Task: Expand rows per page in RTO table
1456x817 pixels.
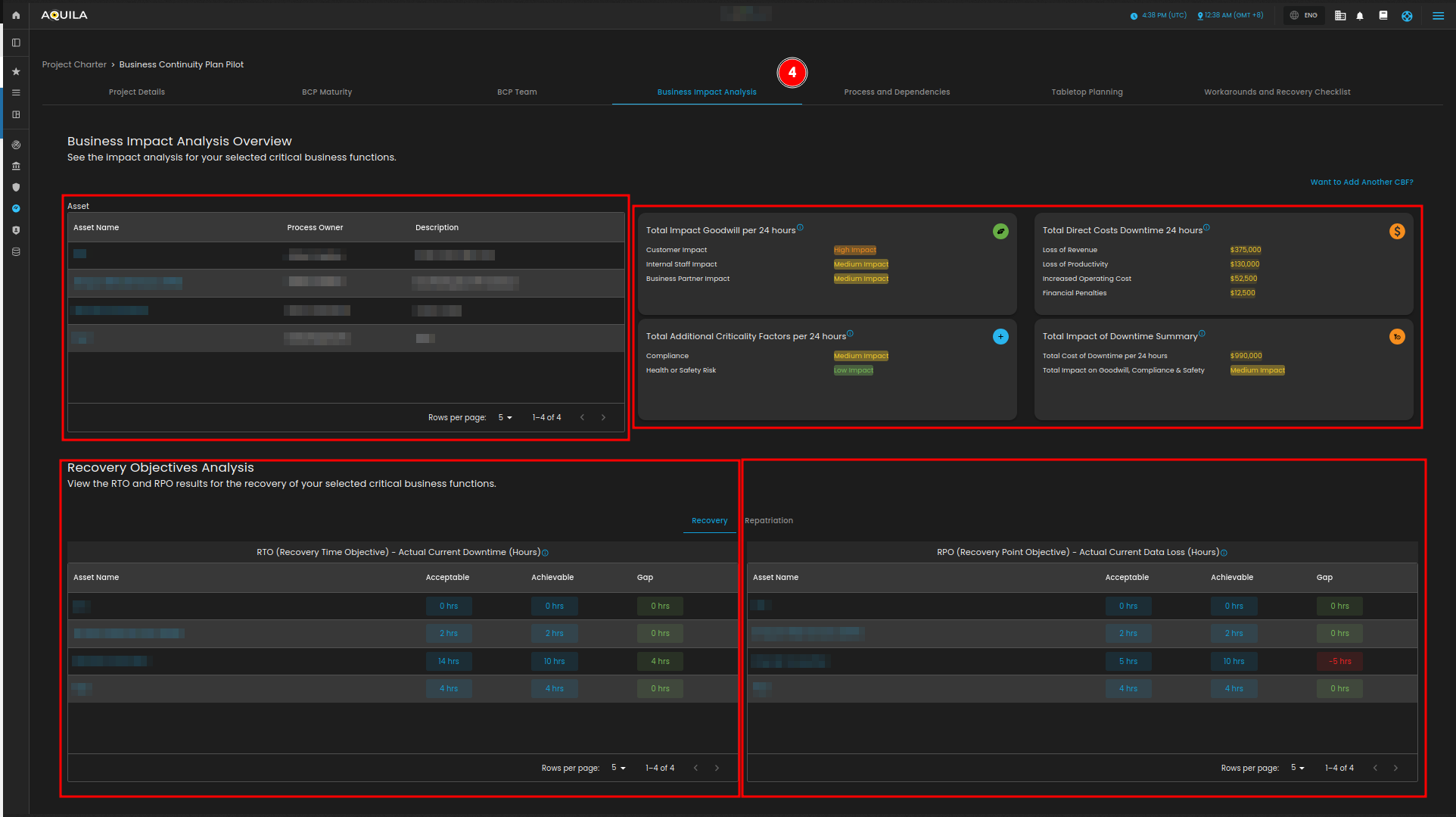Action: (x=618, y=768)
